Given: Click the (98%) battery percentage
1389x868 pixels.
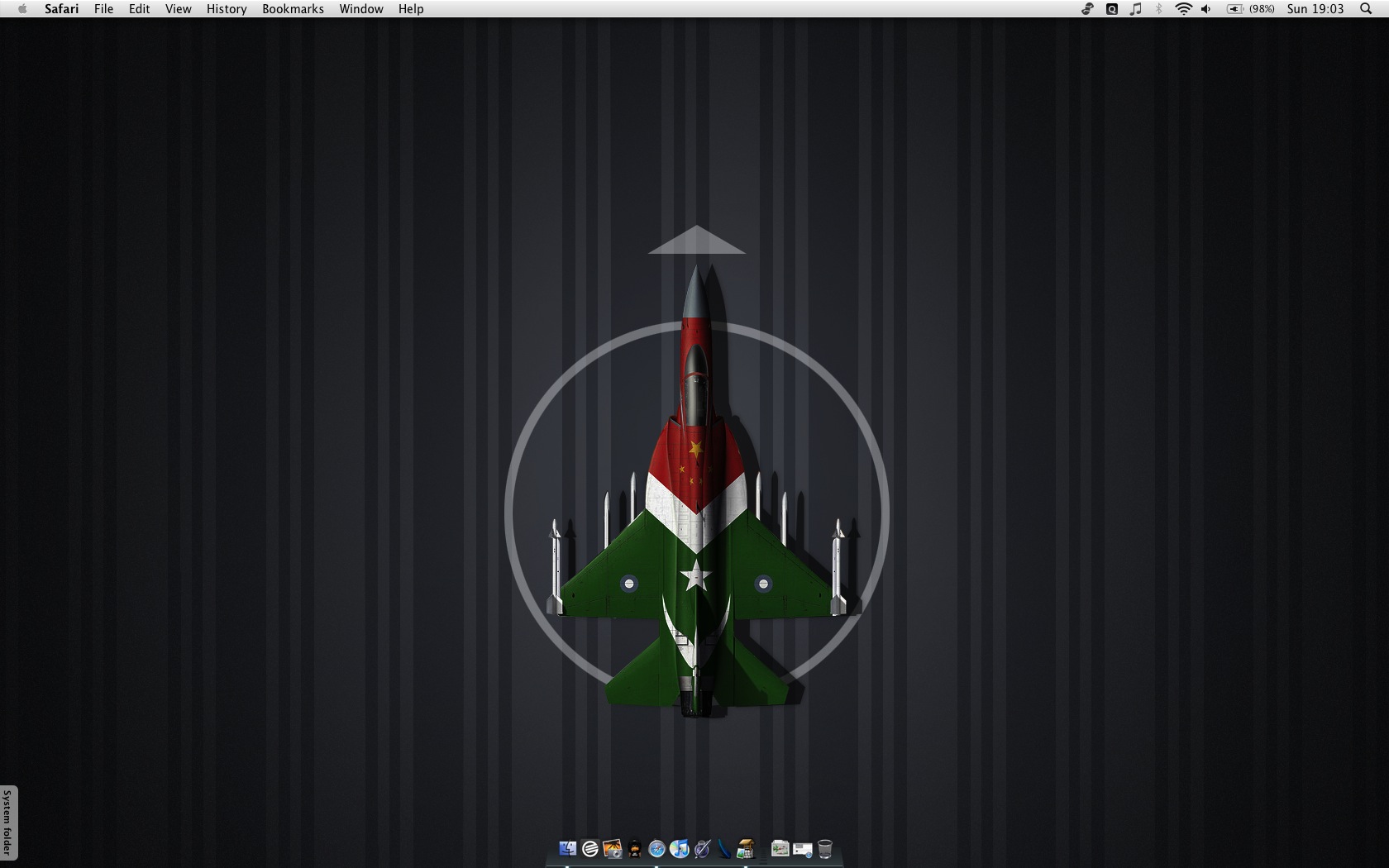Looking at the screenshot, I should pyautogui.click(x=1262, y=9).
